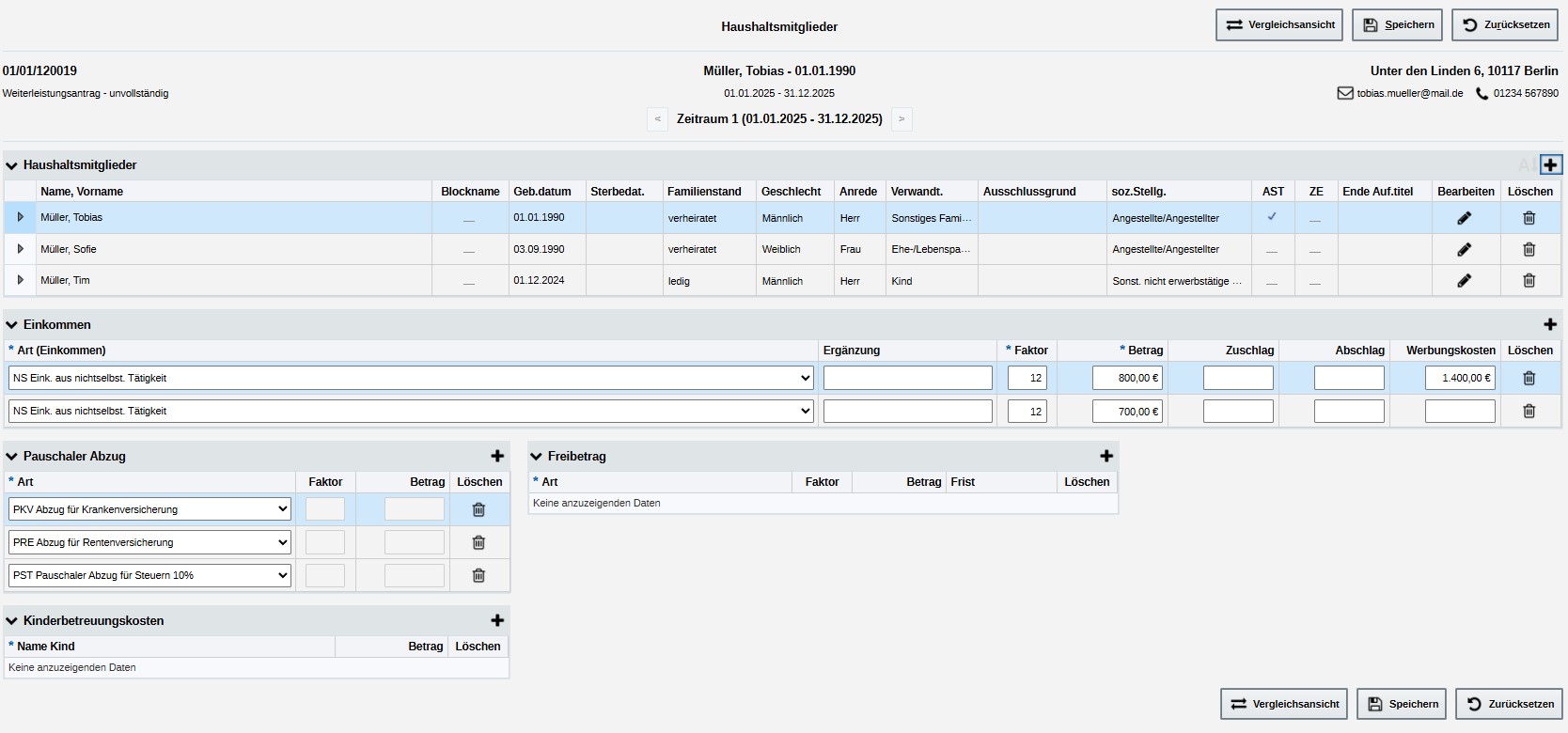Toggle AST for Müller, Sofie
1568x733 pixels.
[x=1272, y=250]
